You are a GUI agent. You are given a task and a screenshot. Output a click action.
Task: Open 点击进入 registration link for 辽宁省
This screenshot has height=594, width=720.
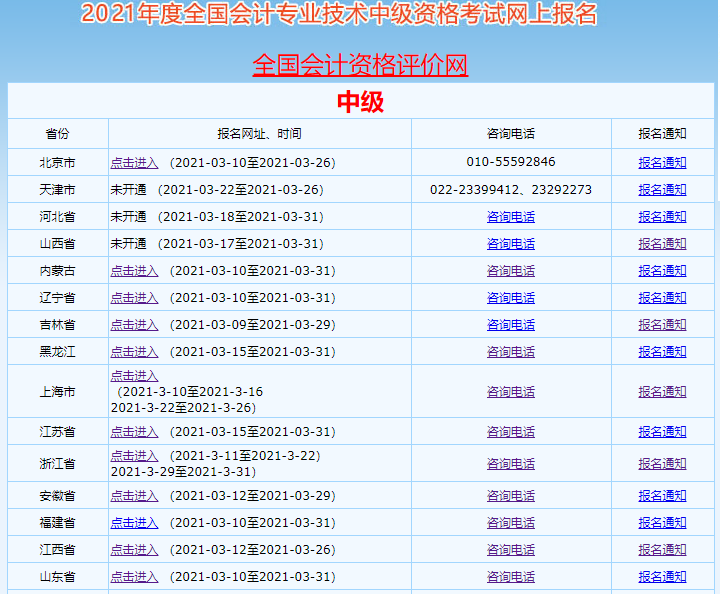coord(134,298)
